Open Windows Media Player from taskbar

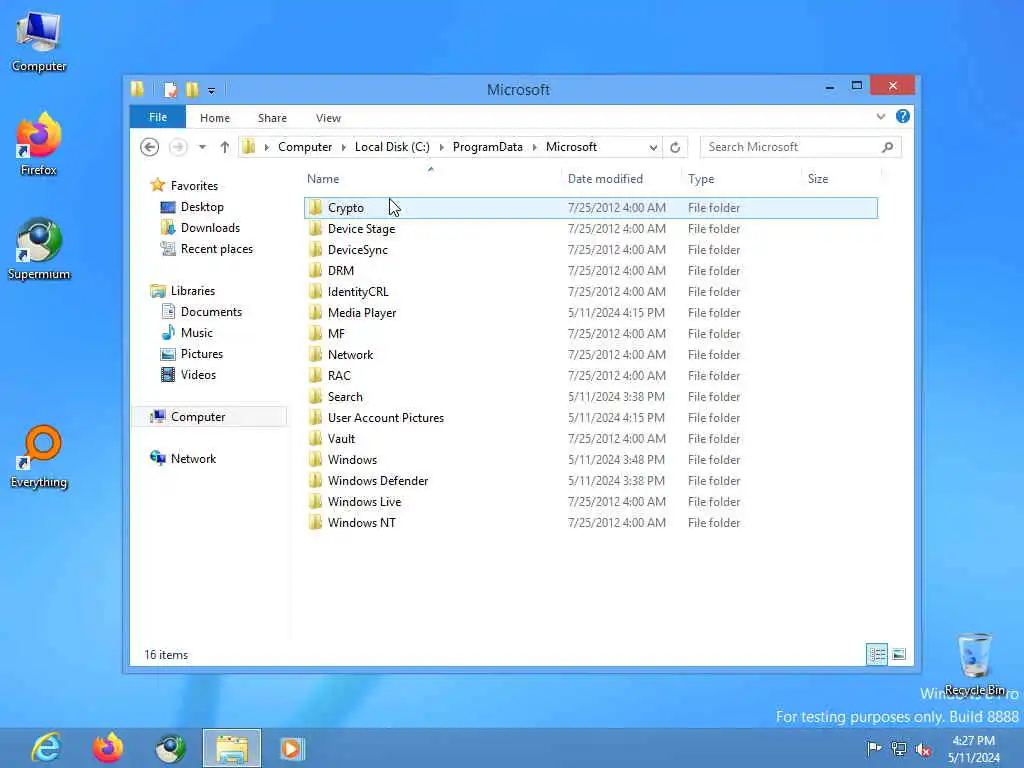[292, 748]
